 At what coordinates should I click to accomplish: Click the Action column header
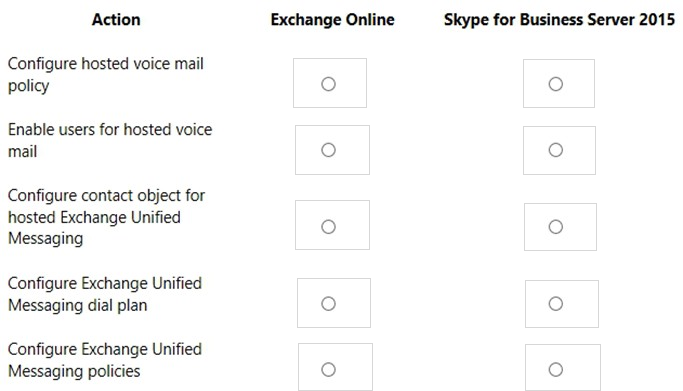(x=116, y=20)
